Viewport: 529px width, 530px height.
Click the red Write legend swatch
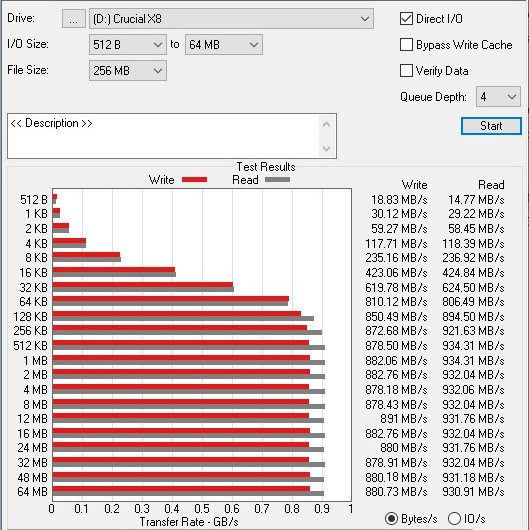[194, 180]
